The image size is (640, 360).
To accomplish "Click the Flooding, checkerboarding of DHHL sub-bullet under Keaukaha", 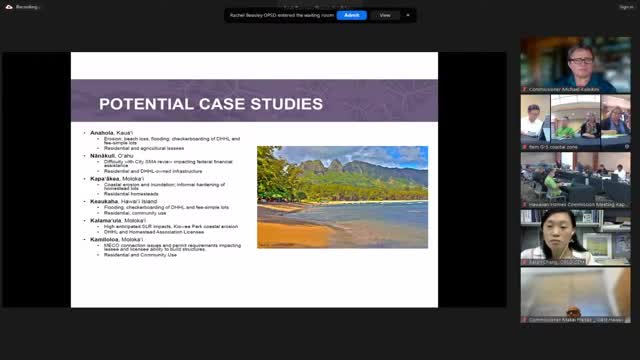I will point(167,207).
